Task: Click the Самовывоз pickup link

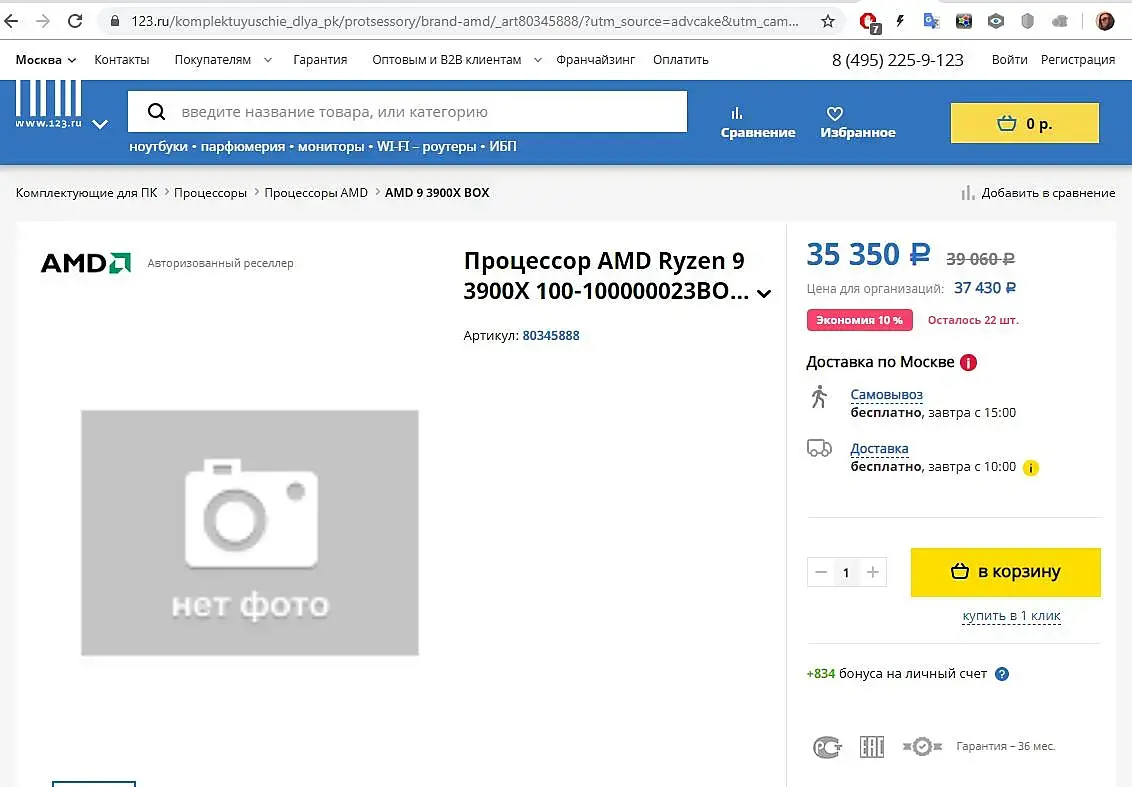Action: (887, 395)
